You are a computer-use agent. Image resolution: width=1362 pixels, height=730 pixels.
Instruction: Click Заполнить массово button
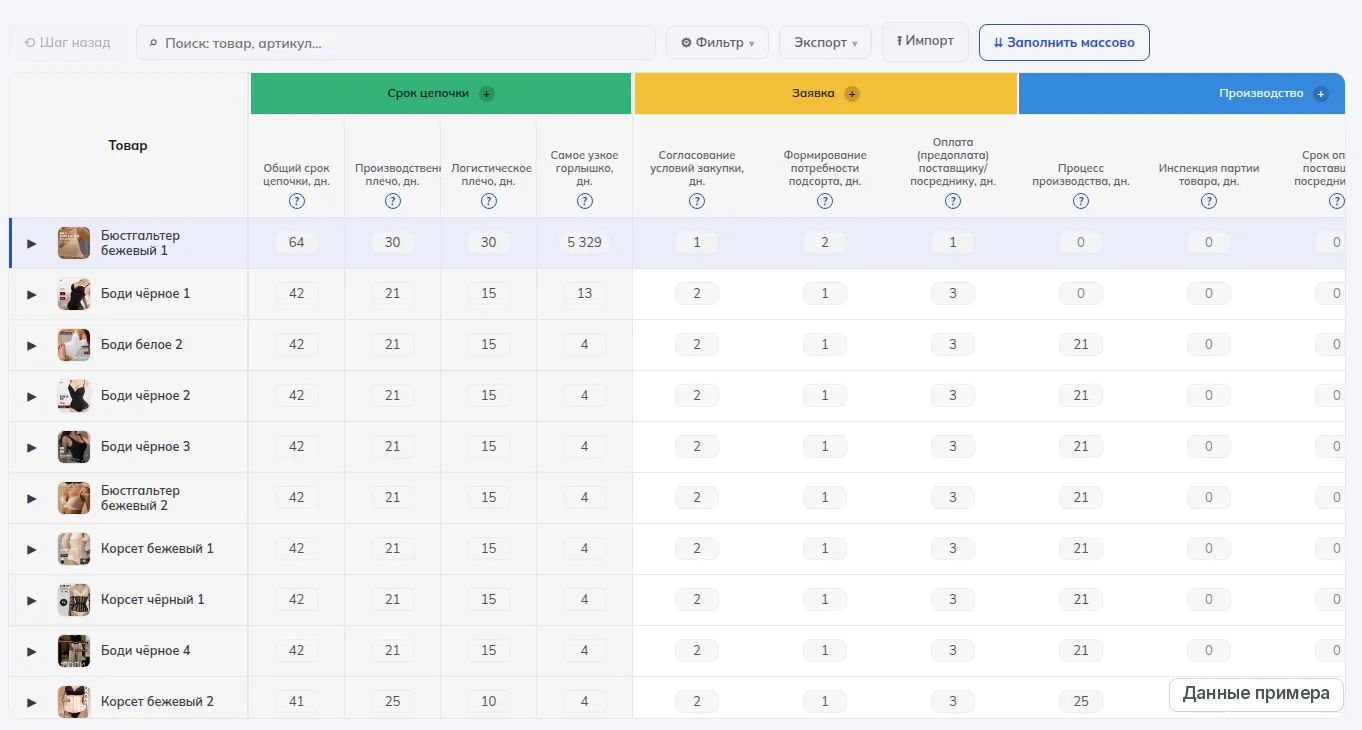coord(1064,43)
